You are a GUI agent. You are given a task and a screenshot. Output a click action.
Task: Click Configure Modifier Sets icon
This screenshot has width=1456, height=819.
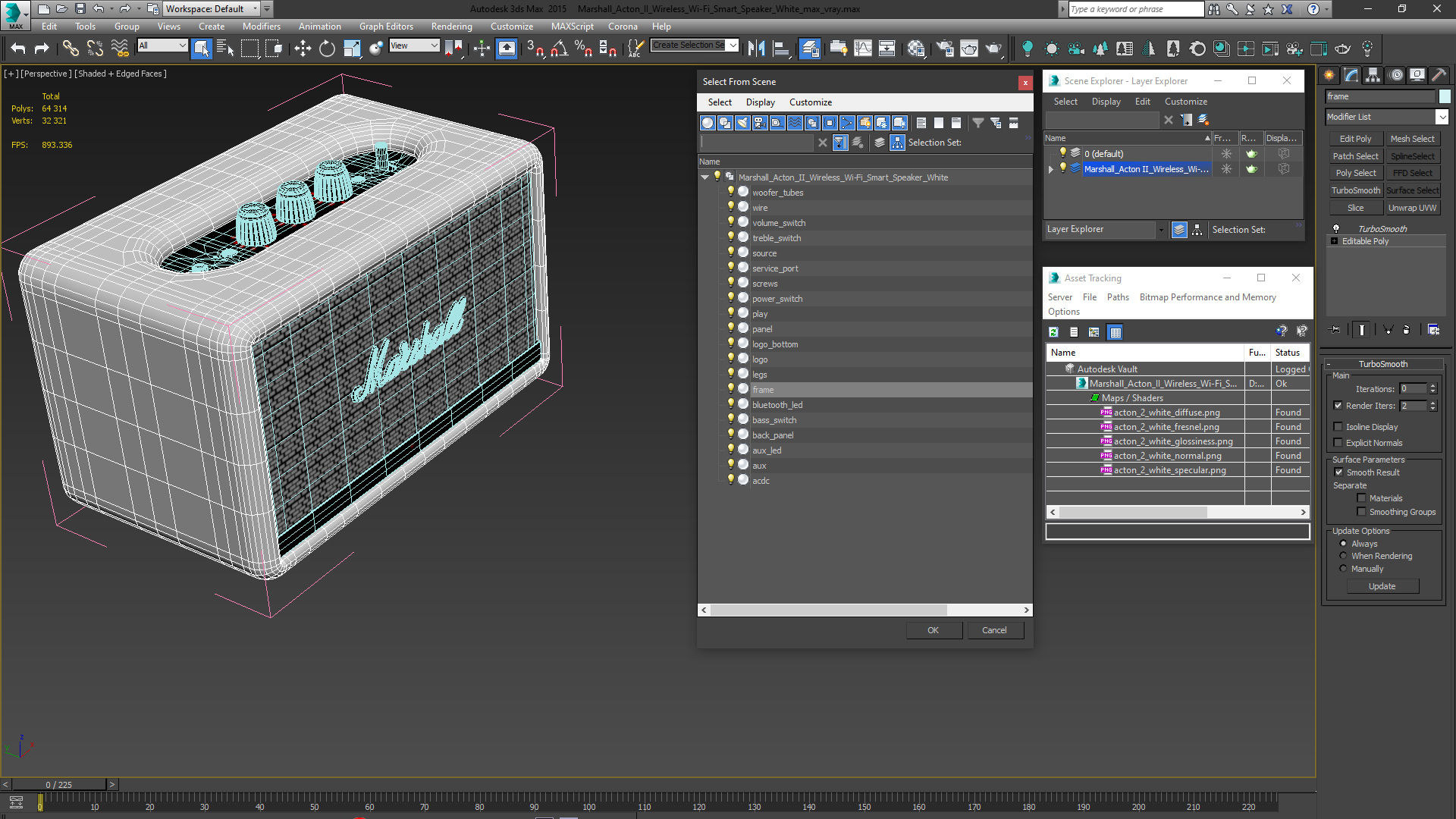(1433, 330)
